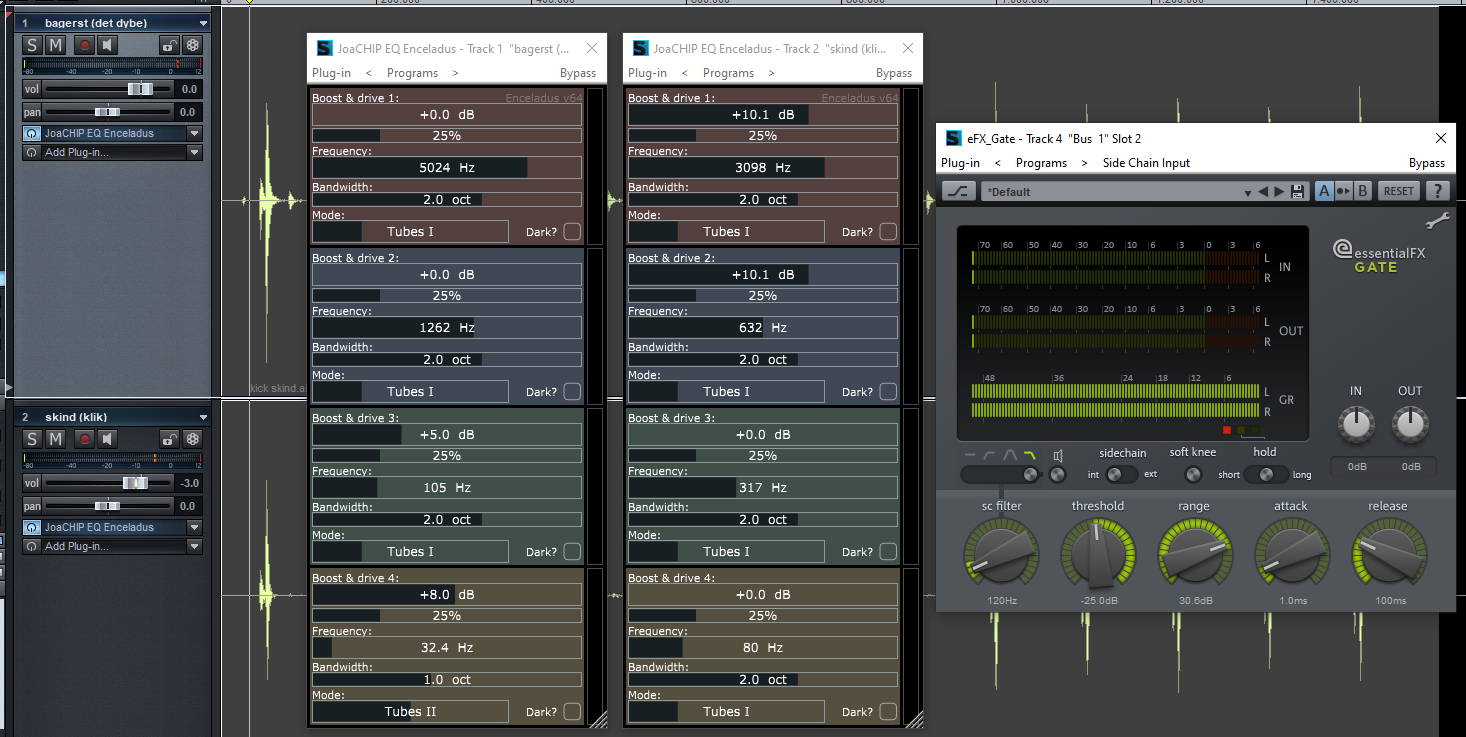Screen dimensions: 1466x737
Task: Toggle sidechain int/ext switch
Action: click(1122, 474)
